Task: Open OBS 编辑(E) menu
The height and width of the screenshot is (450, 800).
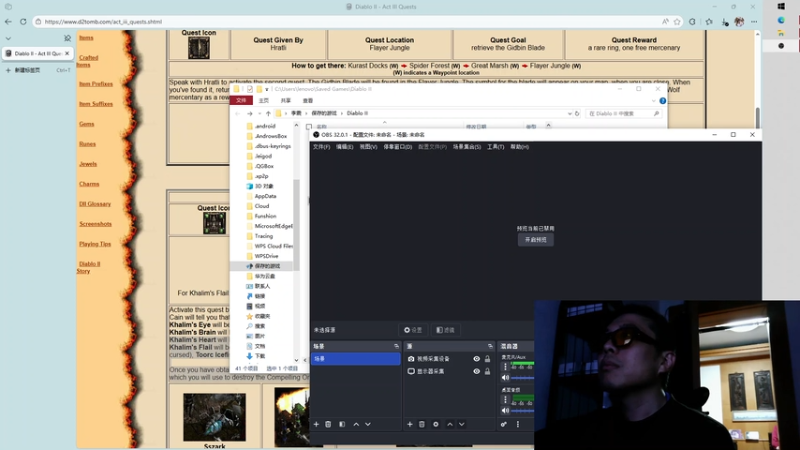Action: pyautogui.click(x=344, y=147)
